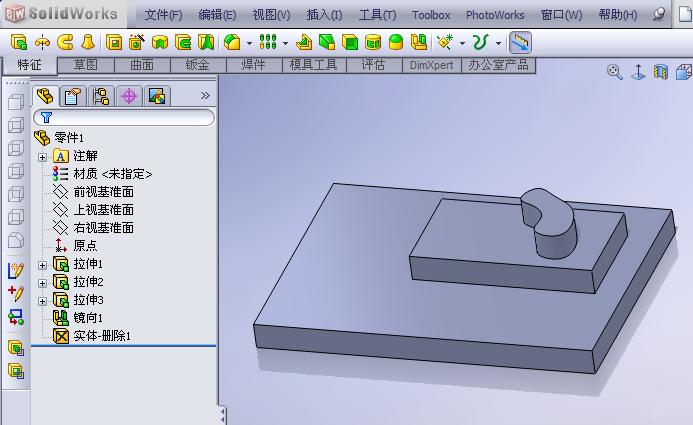
Task: Select the Extruded Cut tool
Action: pyautogui.click(x=114, y=42)
